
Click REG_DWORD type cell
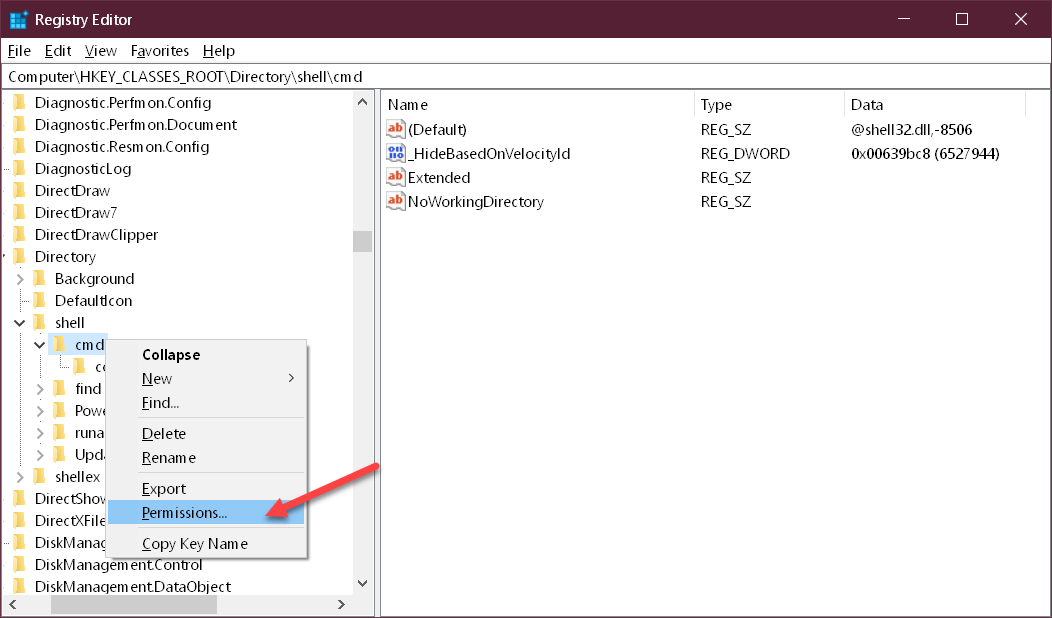tap(745, 154)
